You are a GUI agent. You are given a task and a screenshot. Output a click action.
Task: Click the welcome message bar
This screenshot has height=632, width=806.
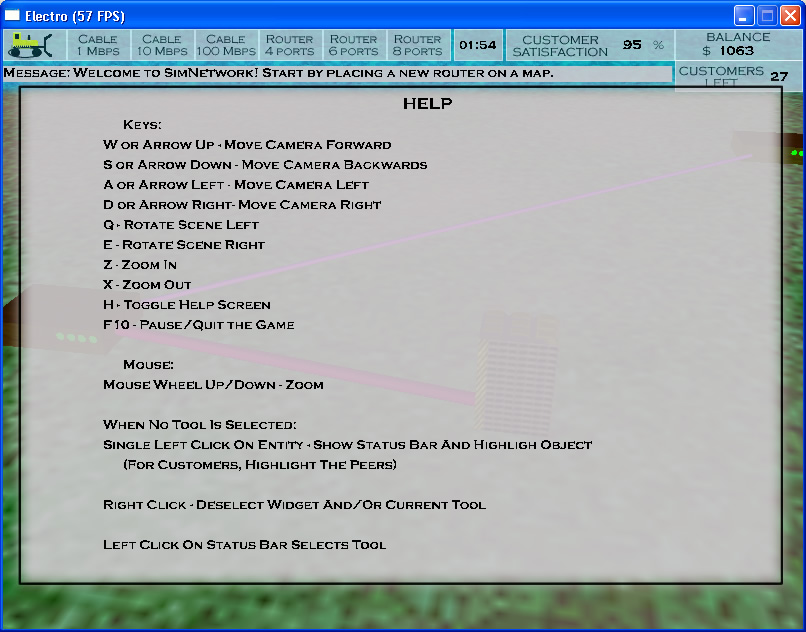(x=337, y=74)
